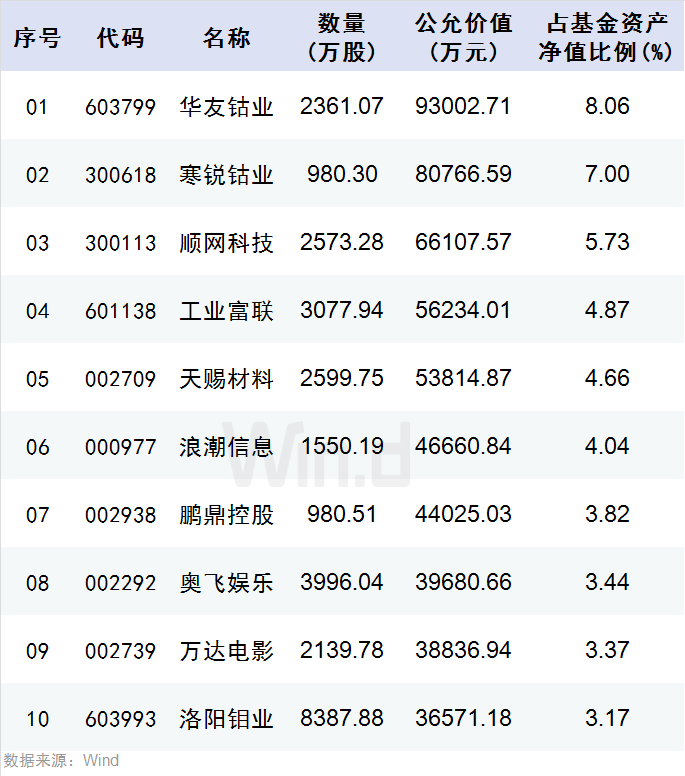Screen dimensions: 685x776
Task: Click row number 10
Action: pos(37,719)
